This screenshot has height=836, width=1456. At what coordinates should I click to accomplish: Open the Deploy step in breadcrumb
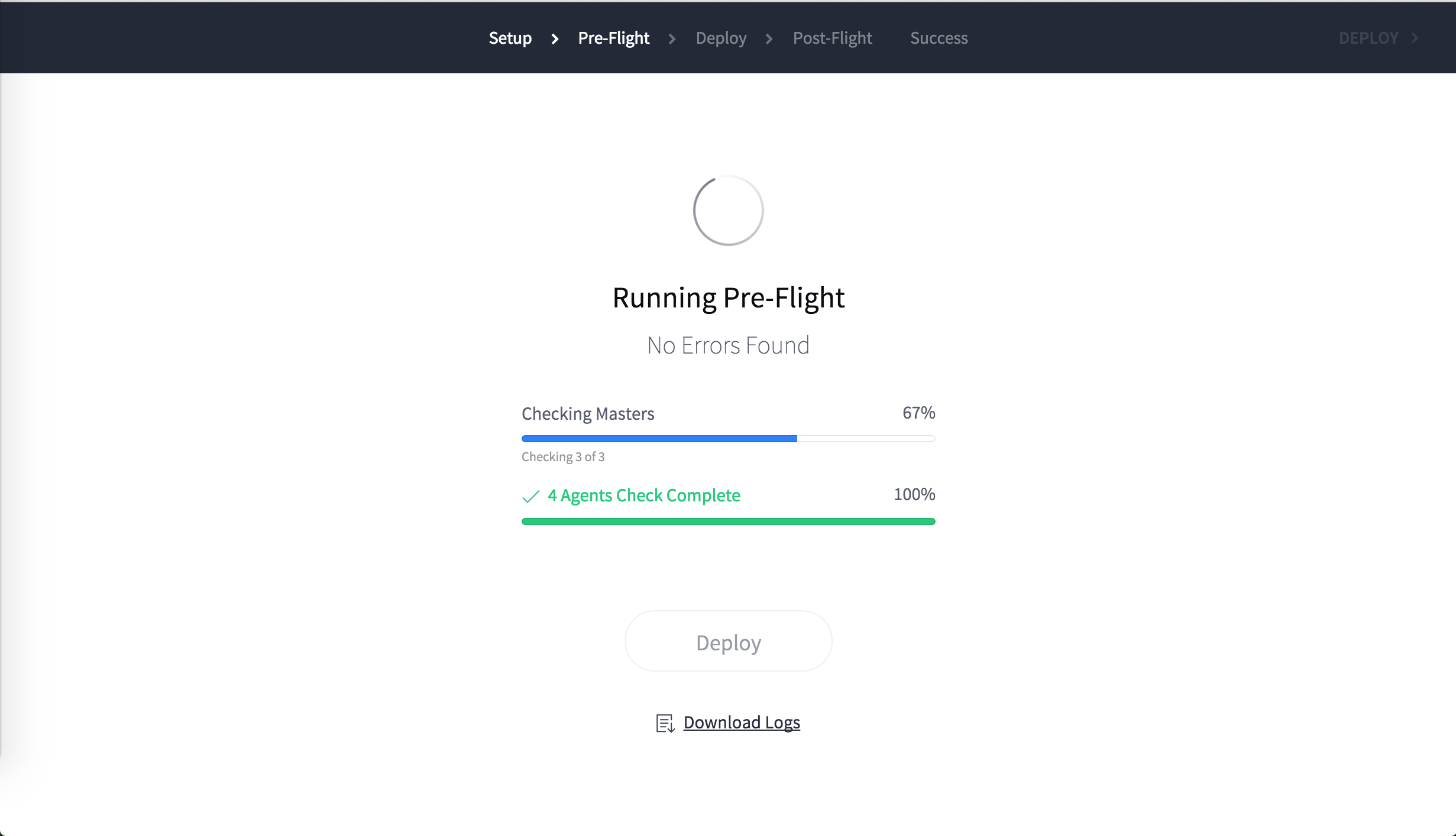(721, 38)
